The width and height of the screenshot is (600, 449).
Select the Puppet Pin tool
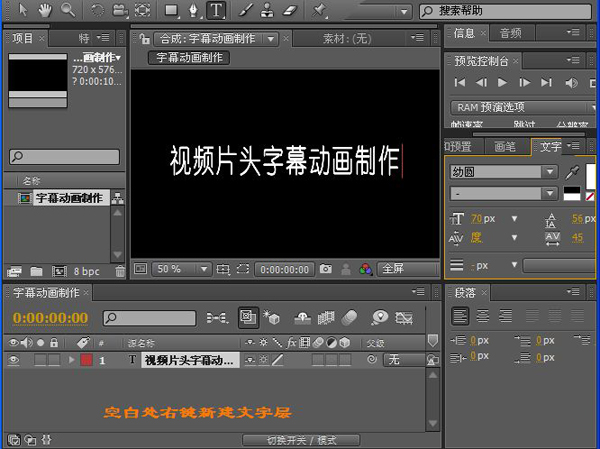pos(319,10)
